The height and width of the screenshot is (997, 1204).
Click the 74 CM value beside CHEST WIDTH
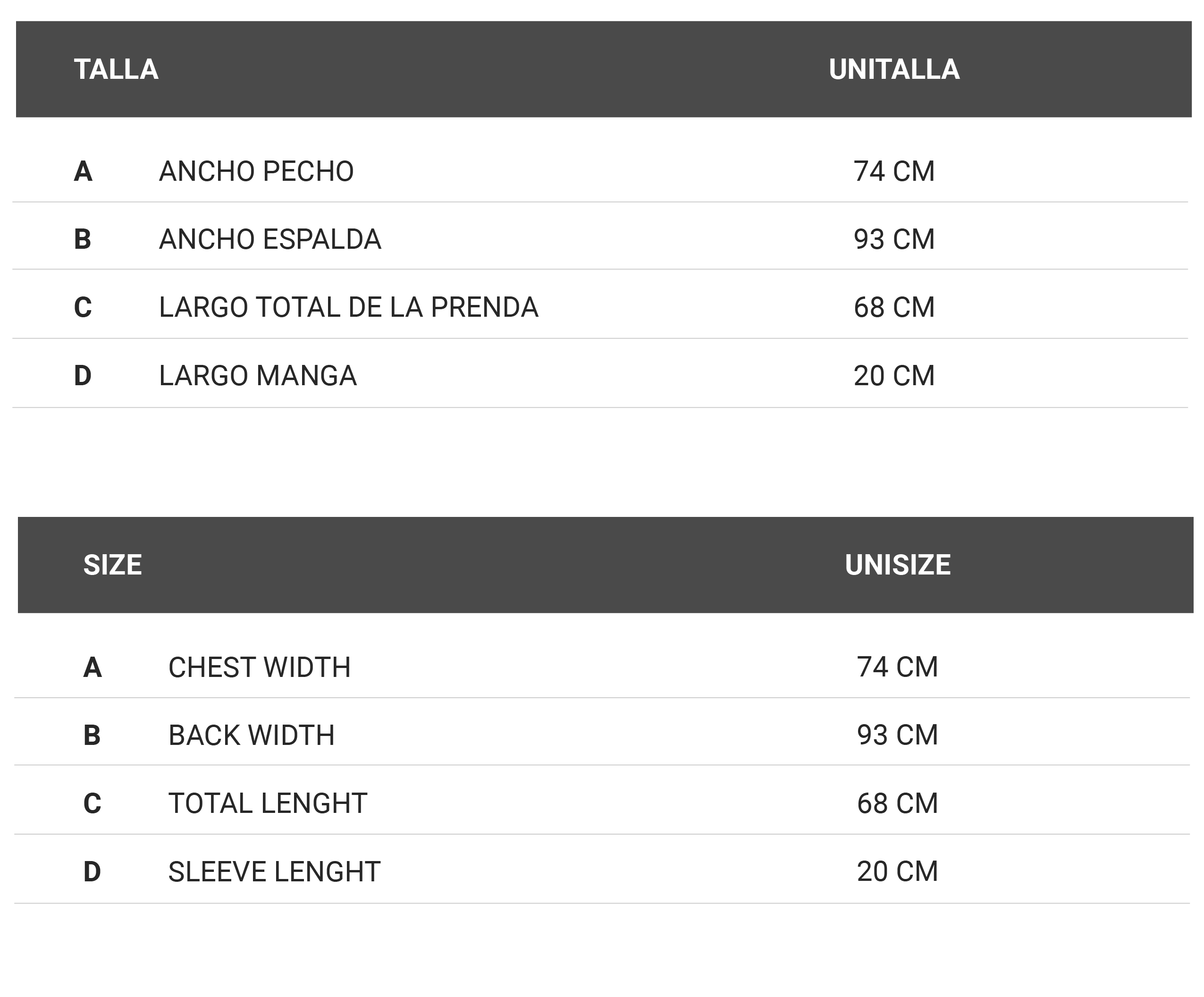coord(897,667)
